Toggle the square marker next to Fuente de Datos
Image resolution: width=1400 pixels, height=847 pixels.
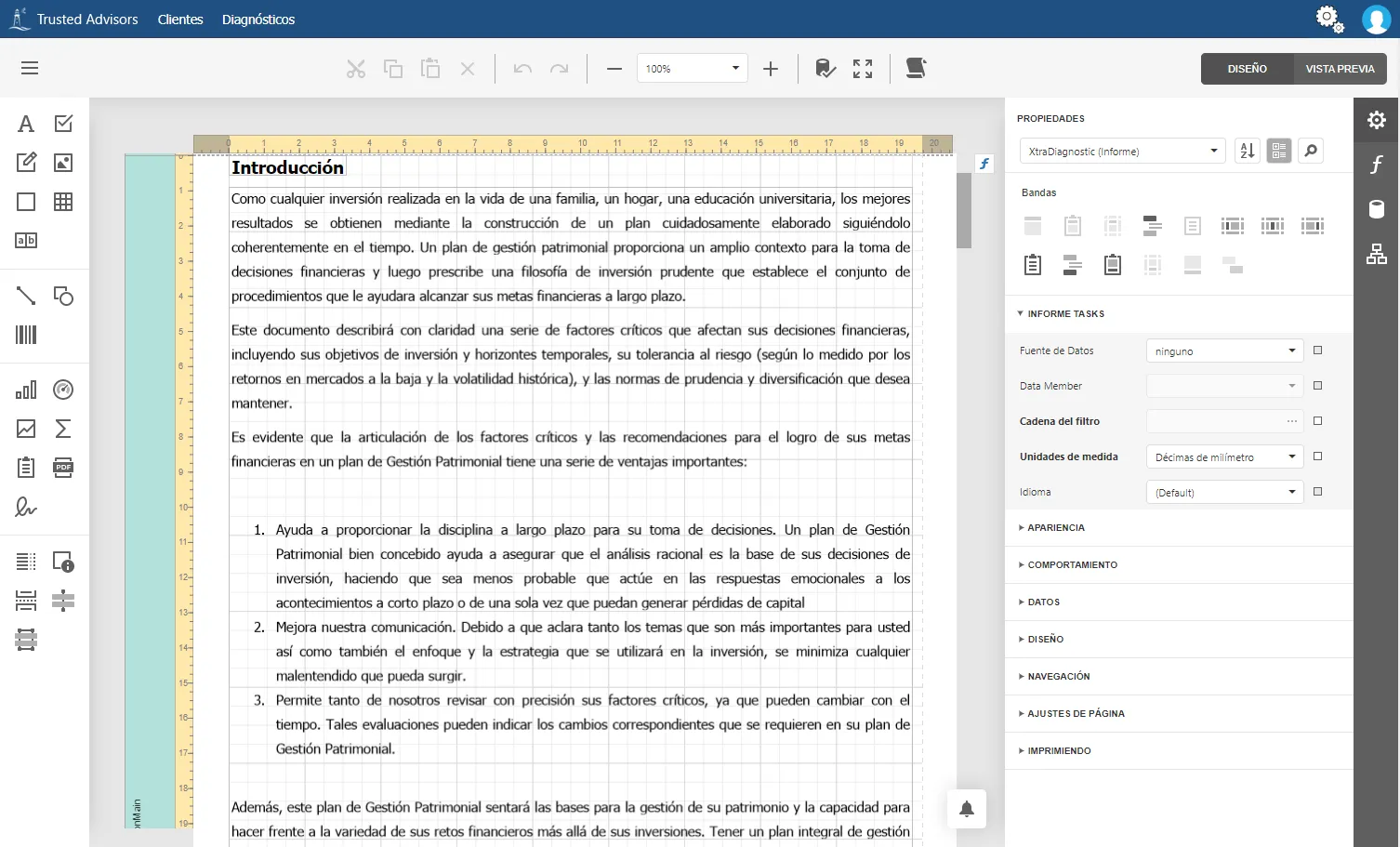click(1317, 351)
